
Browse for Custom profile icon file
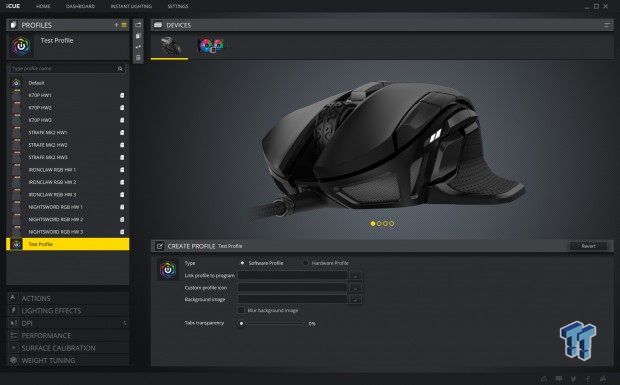click(355, 287)
